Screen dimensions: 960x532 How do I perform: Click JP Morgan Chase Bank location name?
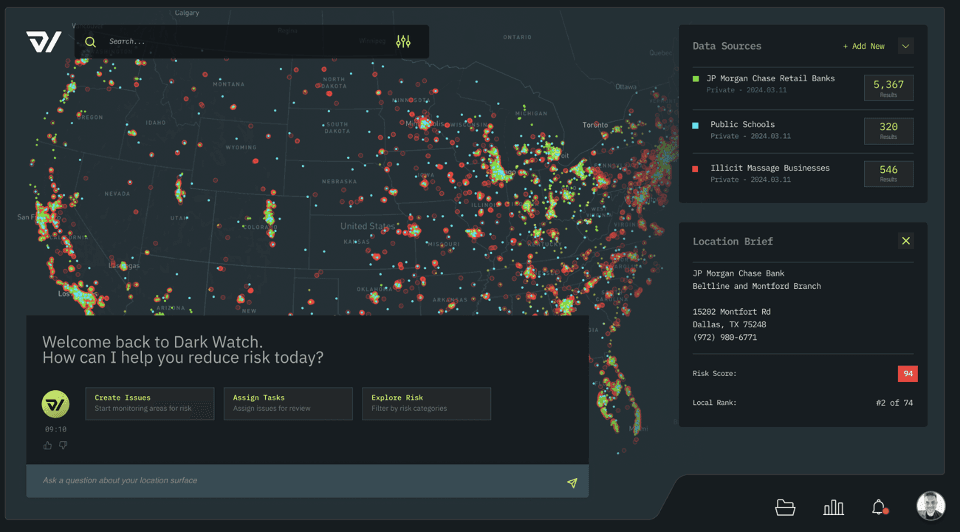pyautogui.click(x=738, y=273)
